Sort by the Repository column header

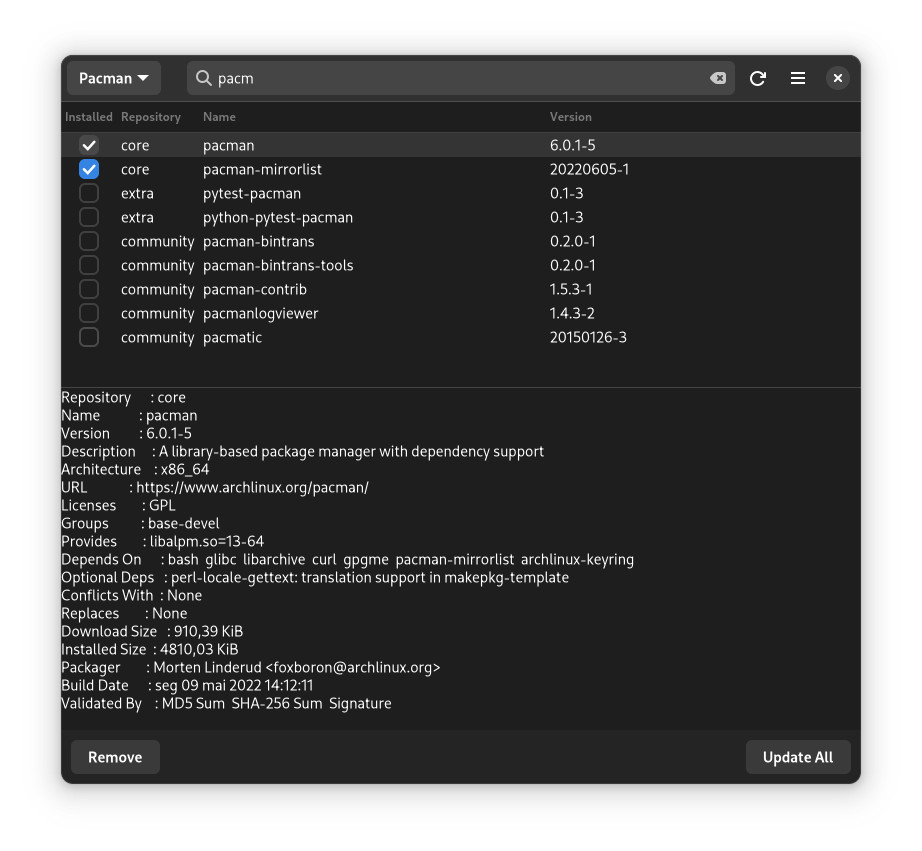pos(151,117)
